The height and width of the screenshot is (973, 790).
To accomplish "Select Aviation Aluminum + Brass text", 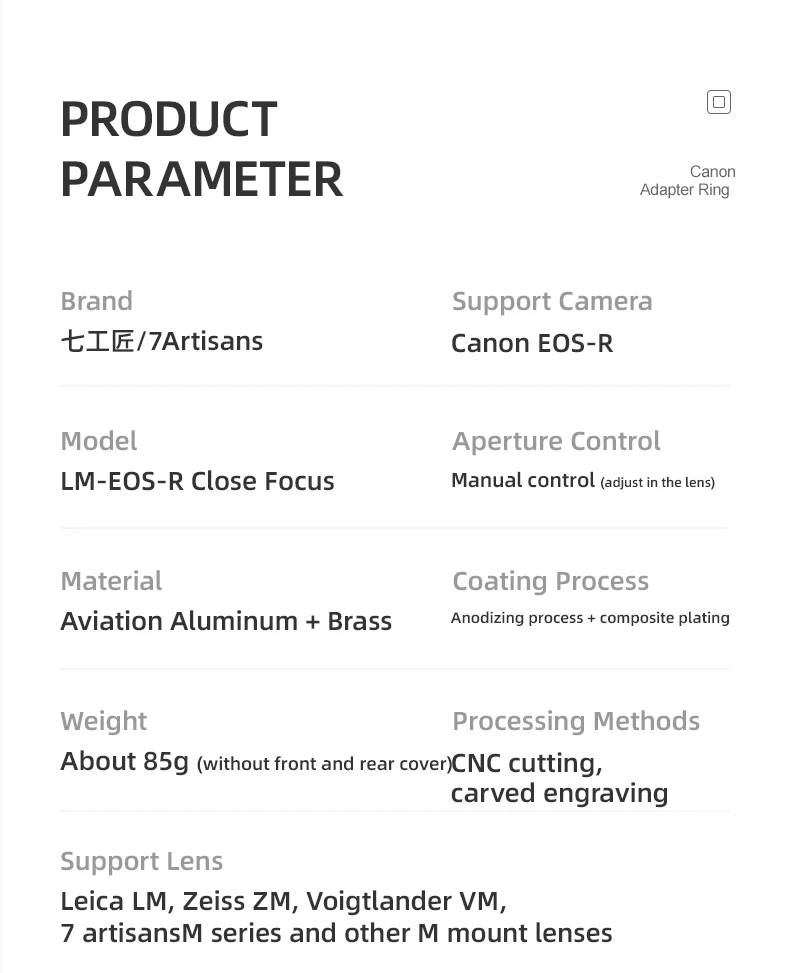I will [x=226, y=621].
